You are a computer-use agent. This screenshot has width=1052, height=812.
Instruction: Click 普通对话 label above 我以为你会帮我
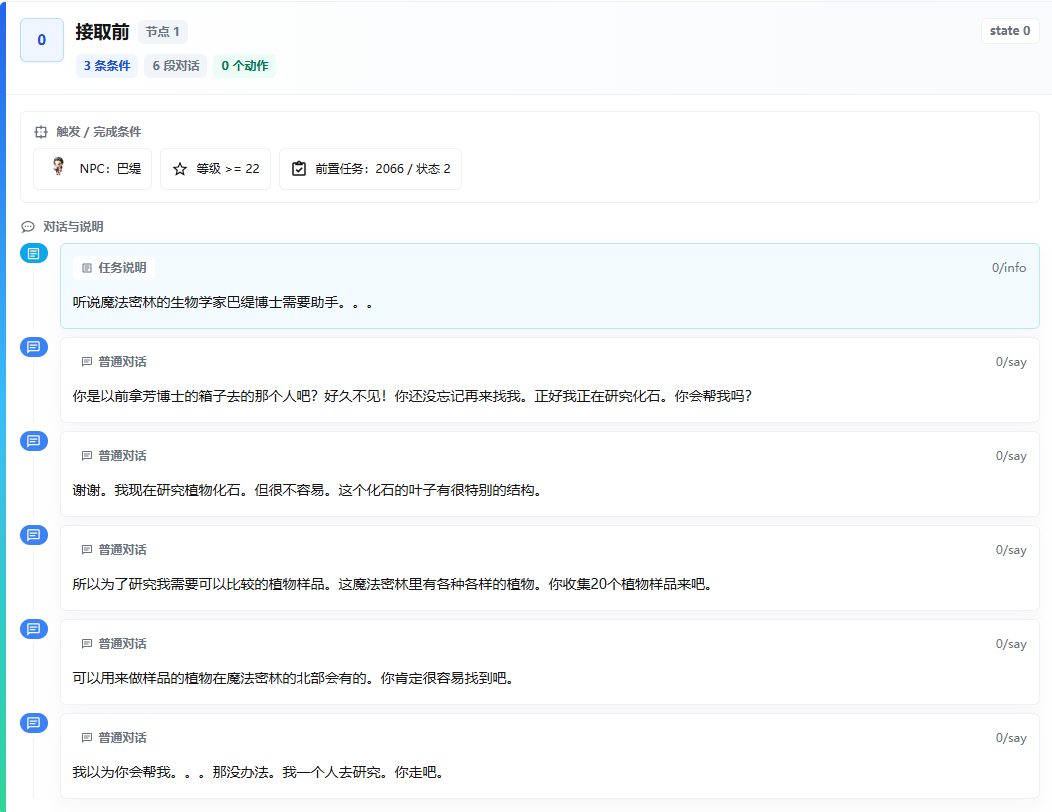(122, 738)
